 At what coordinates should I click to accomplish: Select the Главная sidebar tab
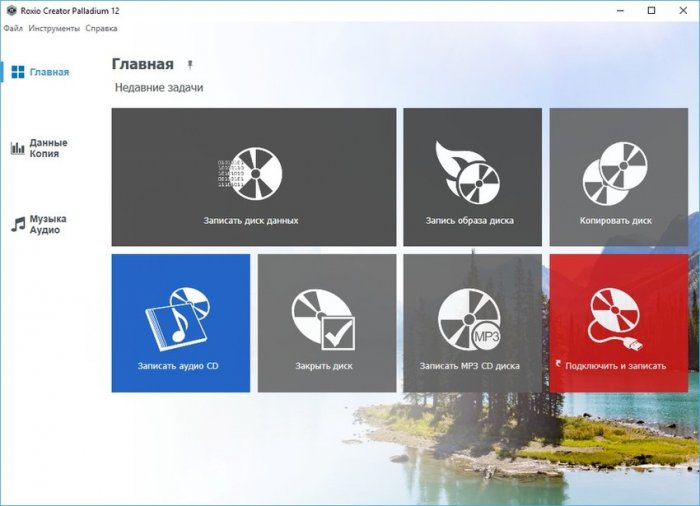pos(40,72)
